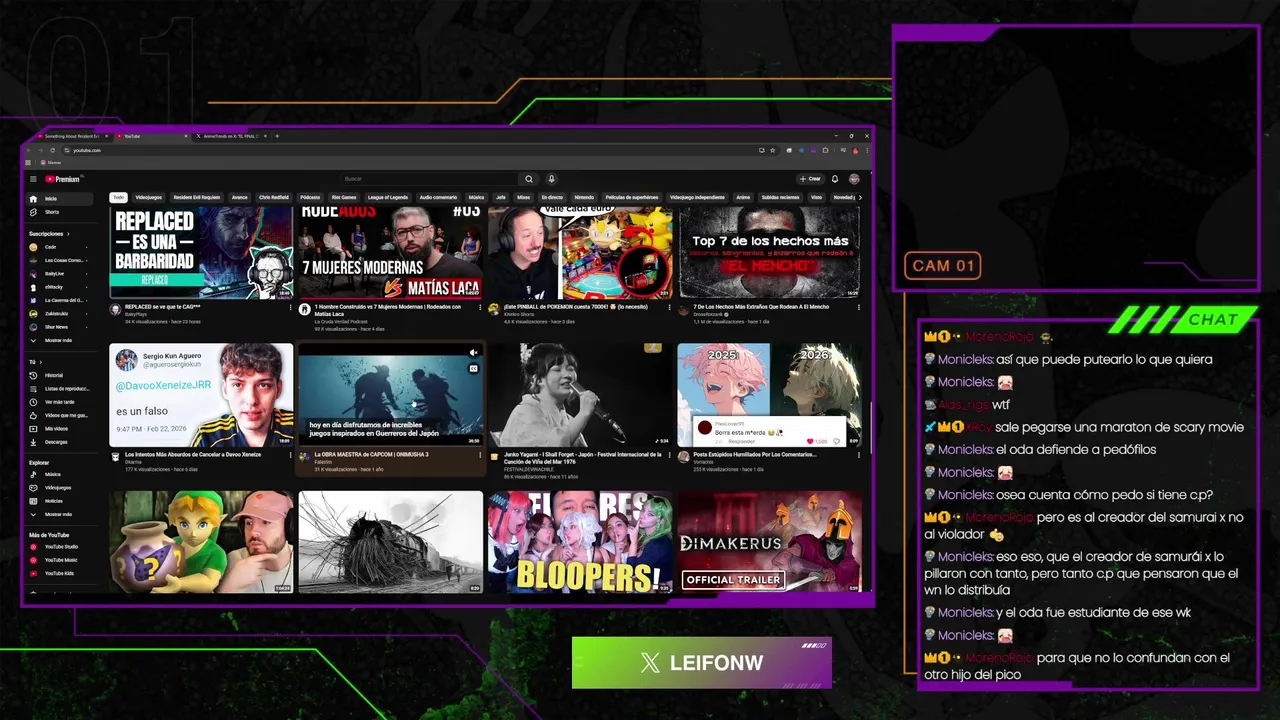Open Shorts from the sidebar
Image resolution: width=1280 pixels, height=720 pixels.
pyautogui.click(x=59, y=212)
